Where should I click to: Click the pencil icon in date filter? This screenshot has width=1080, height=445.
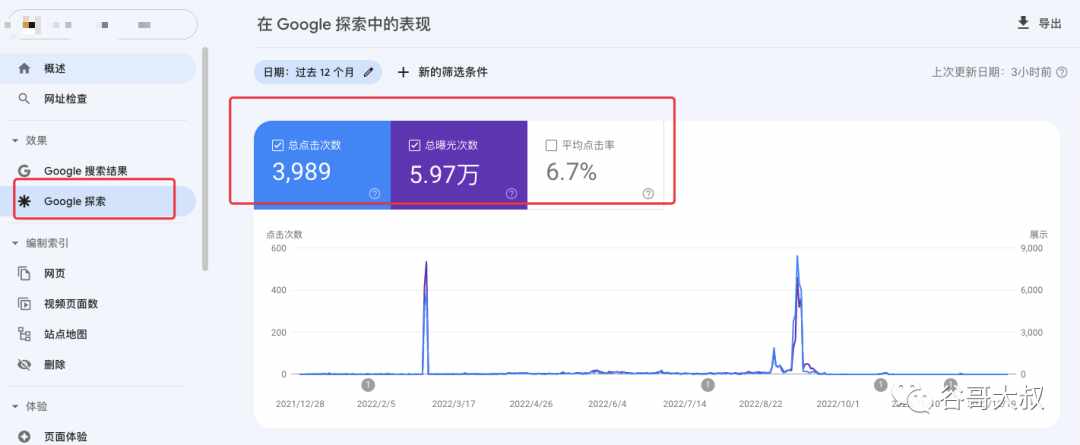[368, 72]
